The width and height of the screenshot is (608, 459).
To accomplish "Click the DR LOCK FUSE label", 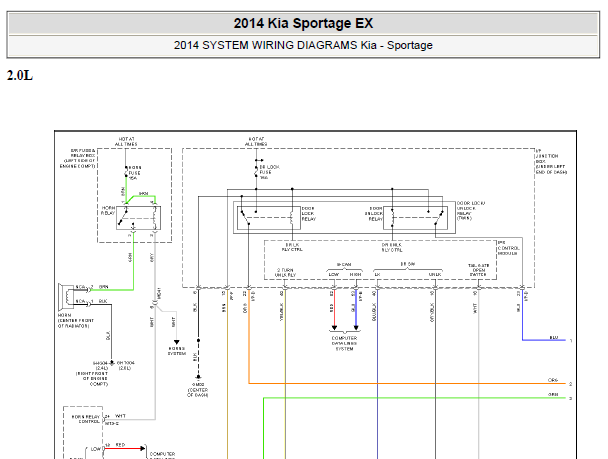I will (x=269, y=172).
